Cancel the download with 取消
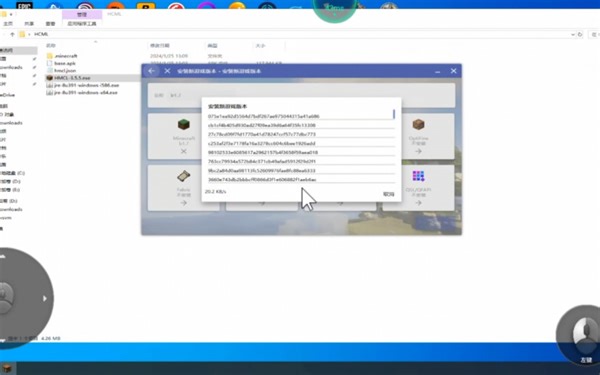Screen dimensions: 600x375 388,194
